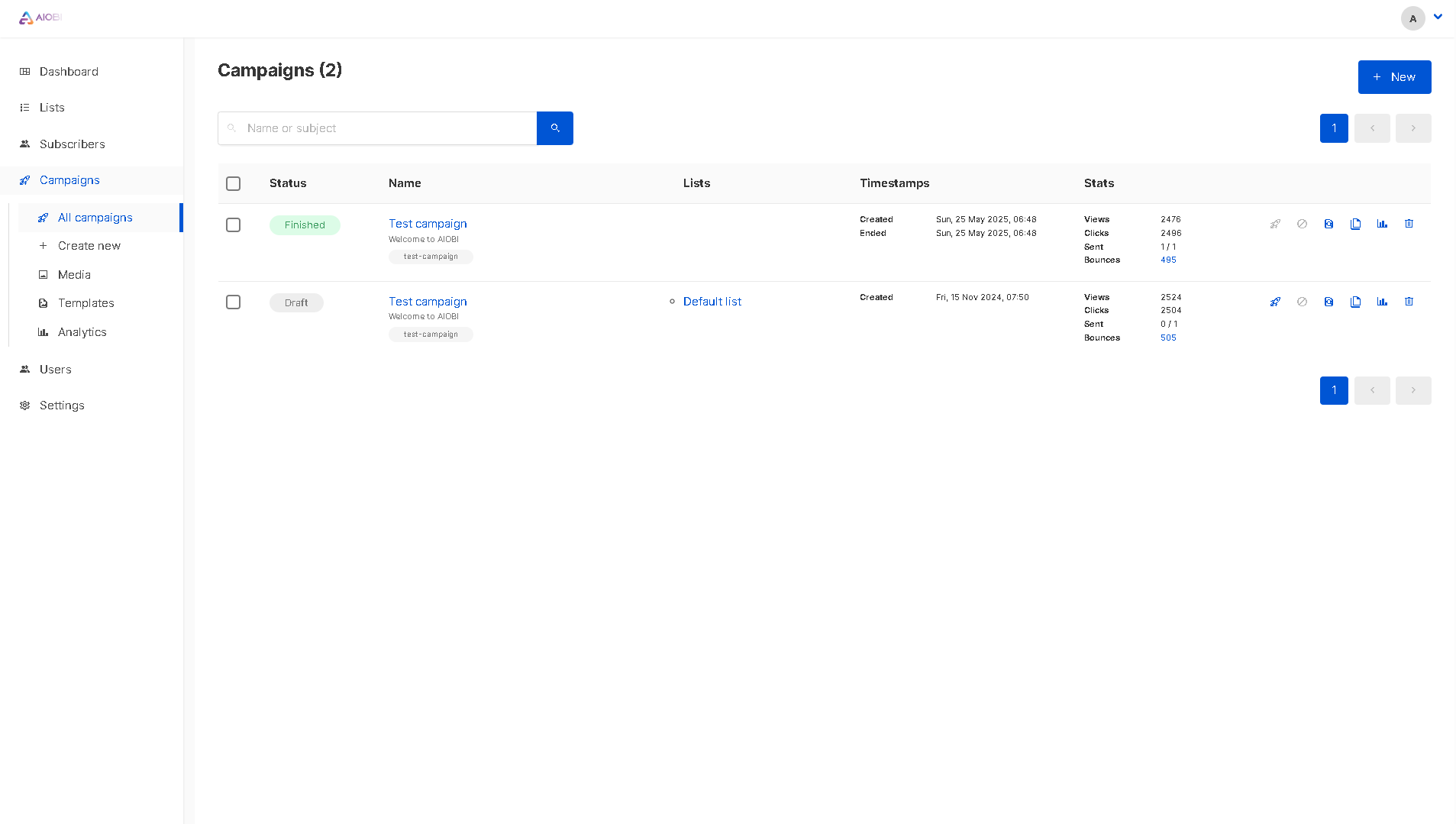Image resolution: width=1456 pixels, height=824 pixels.
Task: Go to next page using the right arrow
Action: pyautogui.click(x=1413, y=128)
